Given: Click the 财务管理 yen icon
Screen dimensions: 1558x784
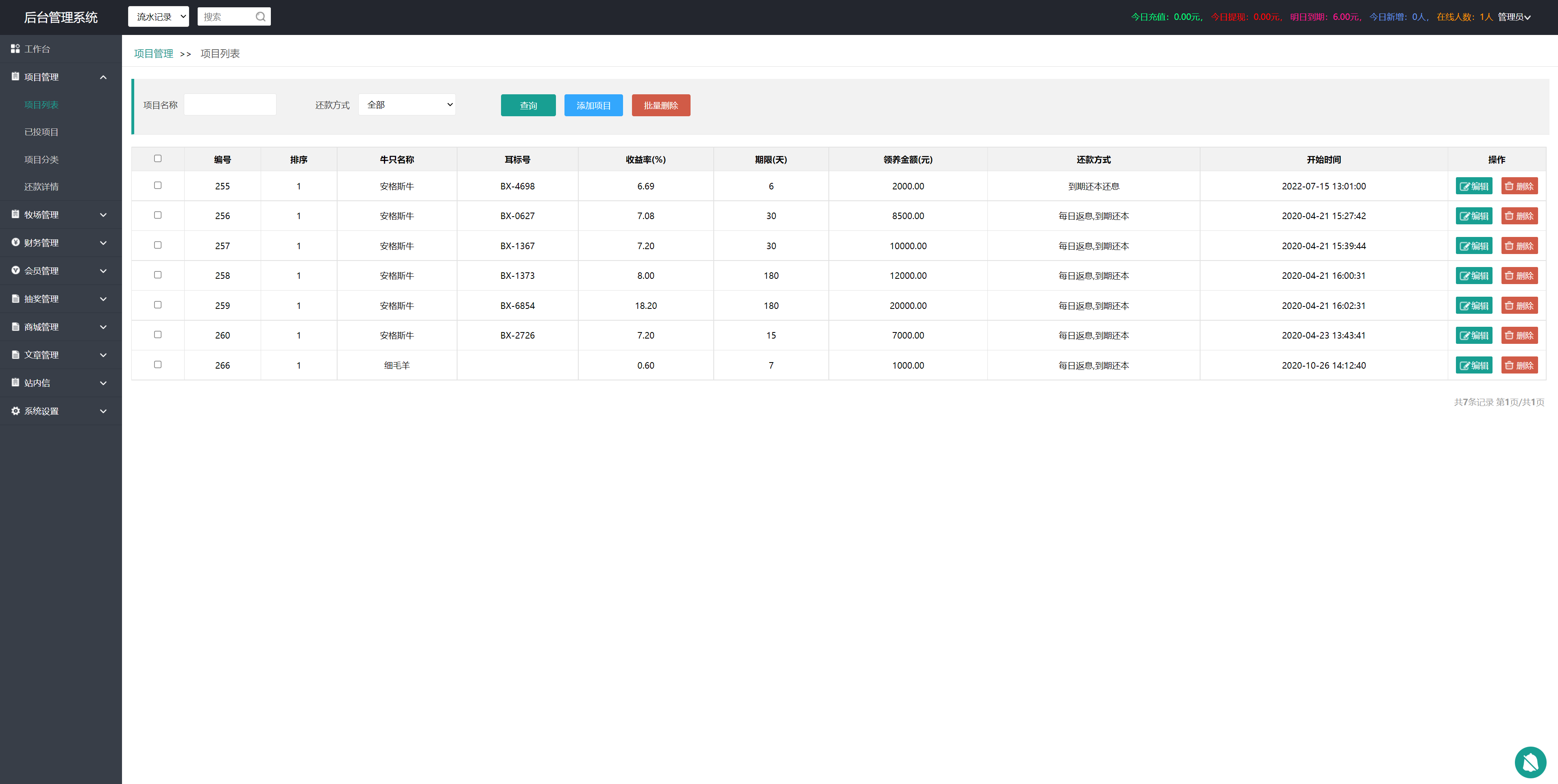Looking at the screenshot, I should 15,242.
